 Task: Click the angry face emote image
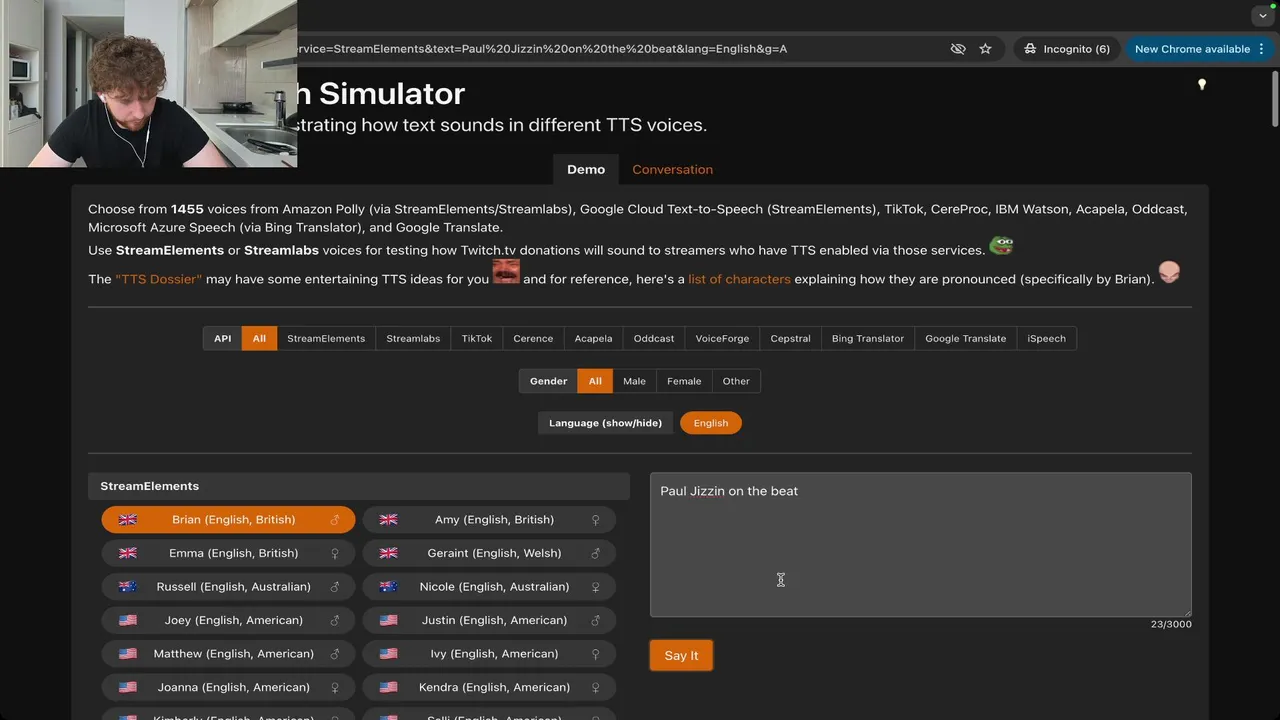(506, 272)
